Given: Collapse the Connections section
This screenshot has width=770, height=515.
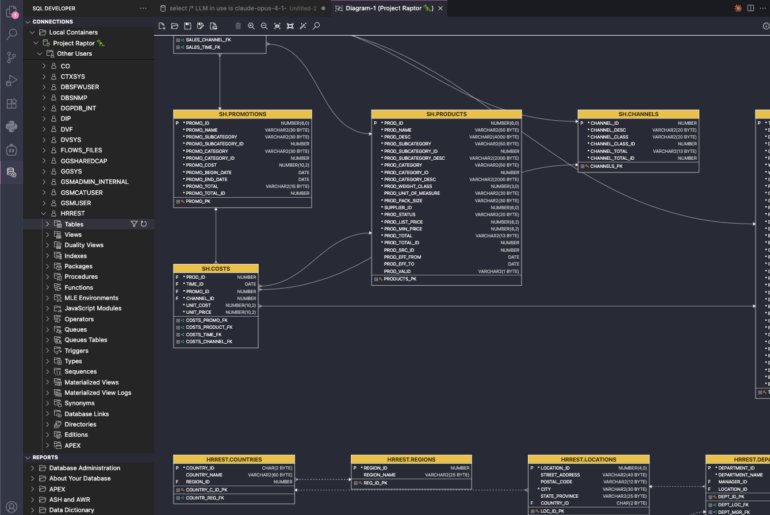Looking at the screenshot, I should [x=27, y=21].
